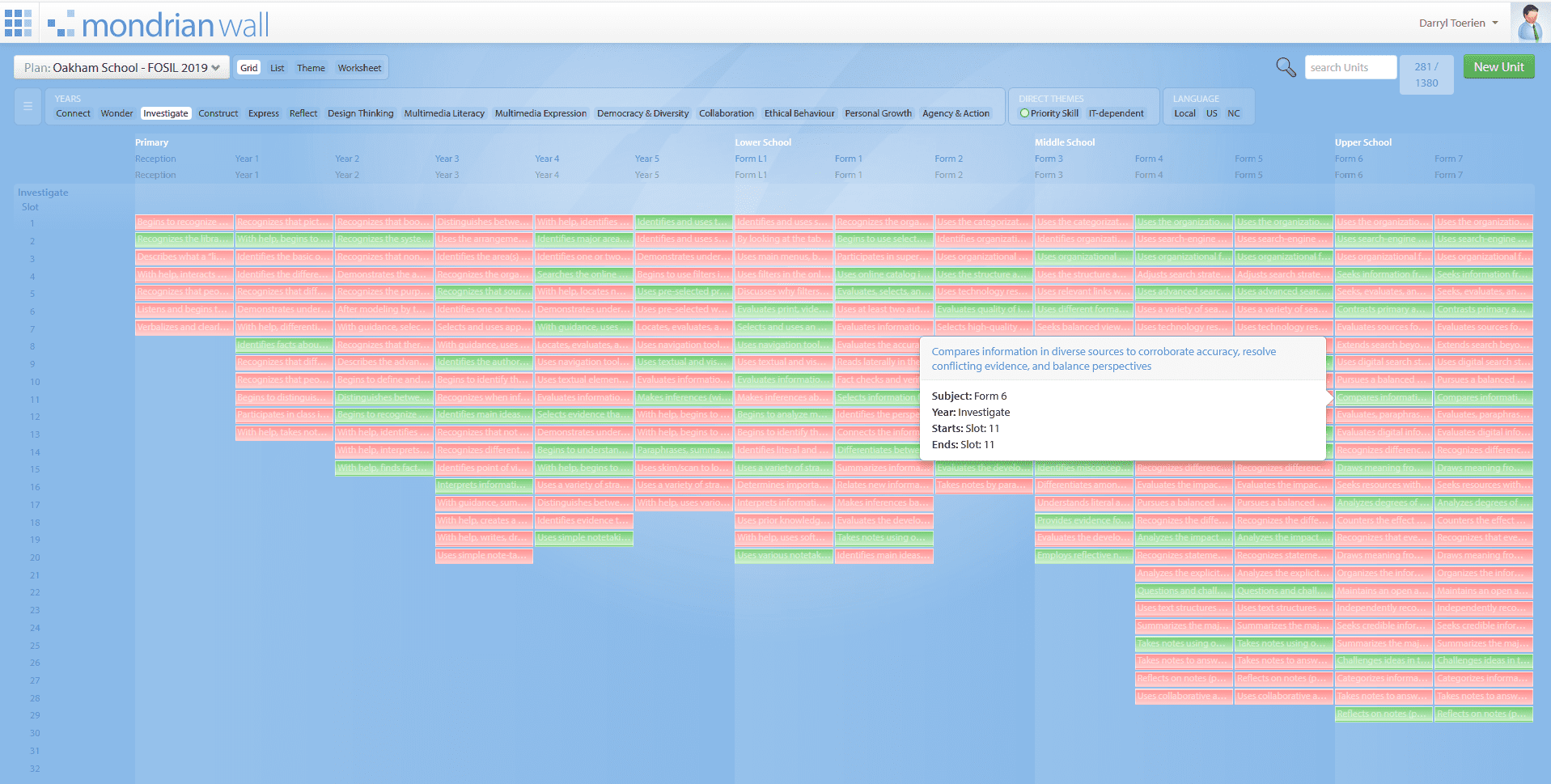Open Form 3 unit Seeks balanced view…
The width and height of the screenshot is (1551, 784).
[x=1084, y=327]
